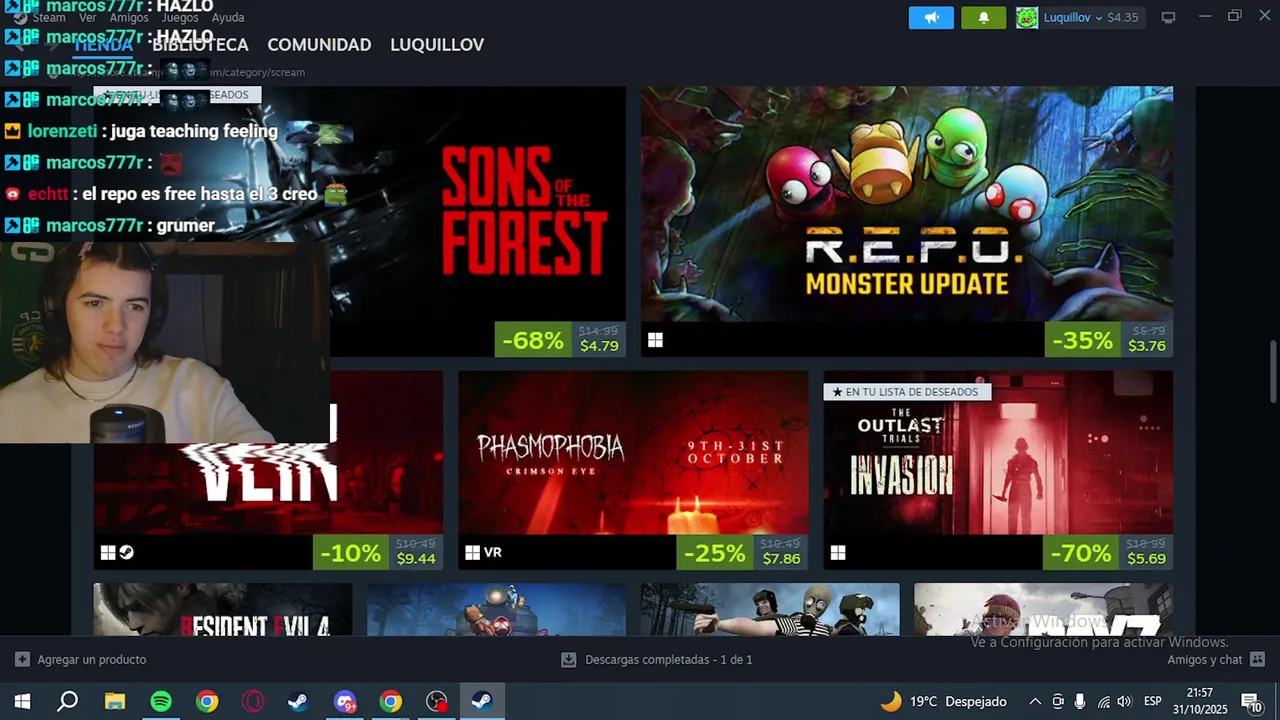Open the volume control in system tray

[x=1125, y=701]
